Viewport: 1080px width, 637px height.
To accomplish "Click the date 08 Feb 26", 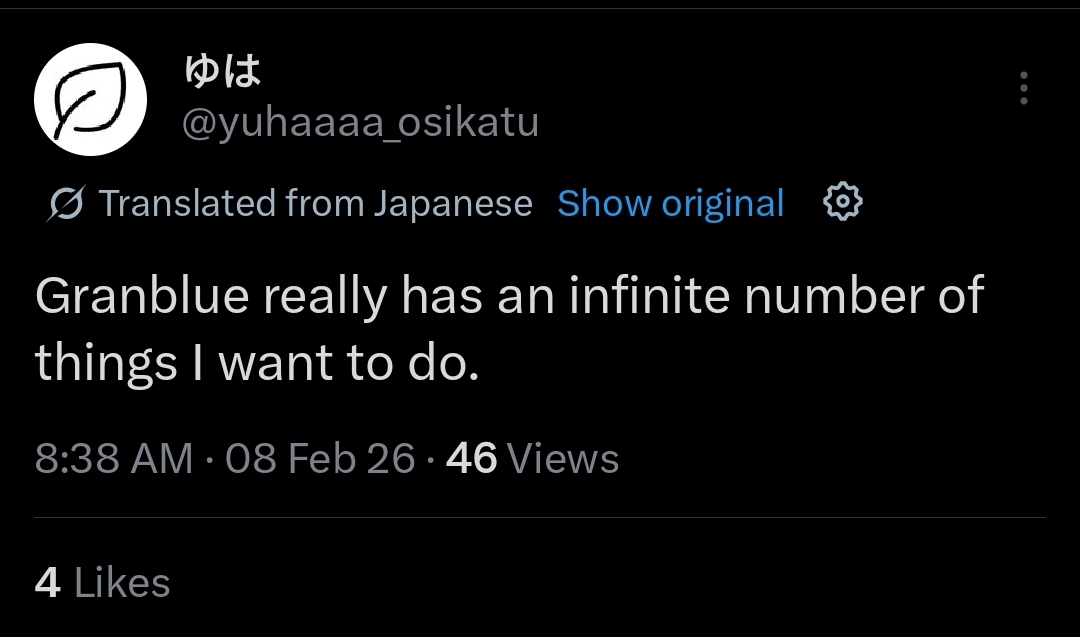I will [320, 459].
